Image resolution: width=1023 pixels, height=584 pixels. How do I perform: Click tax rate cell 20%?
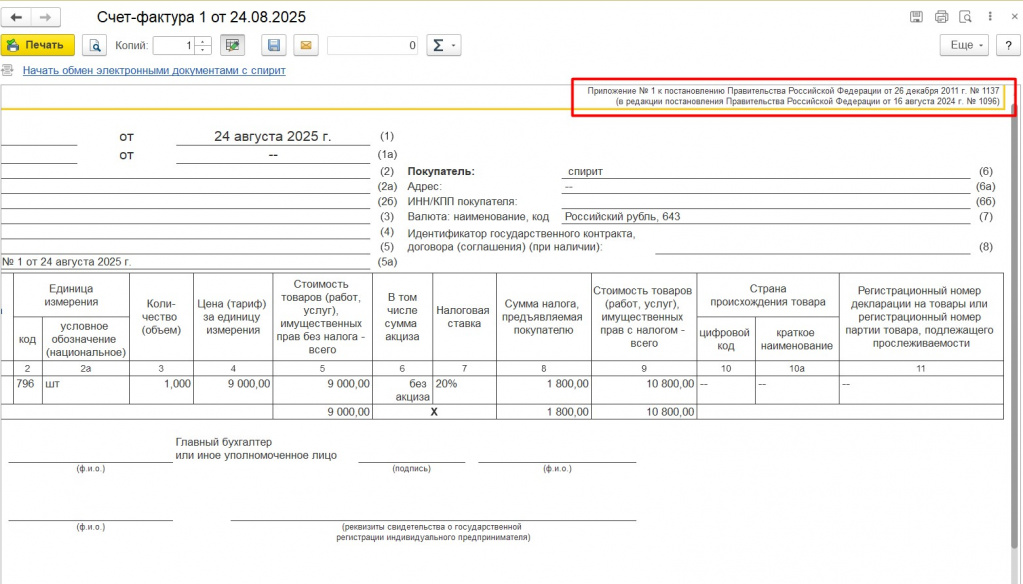pos(465,390)
